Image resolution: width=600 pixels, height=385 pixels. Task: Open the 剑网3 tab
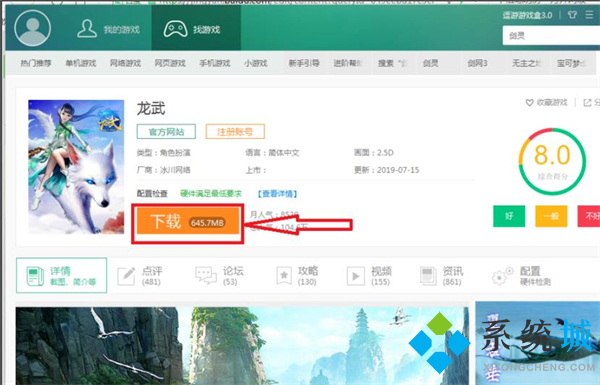coord(477,64)
